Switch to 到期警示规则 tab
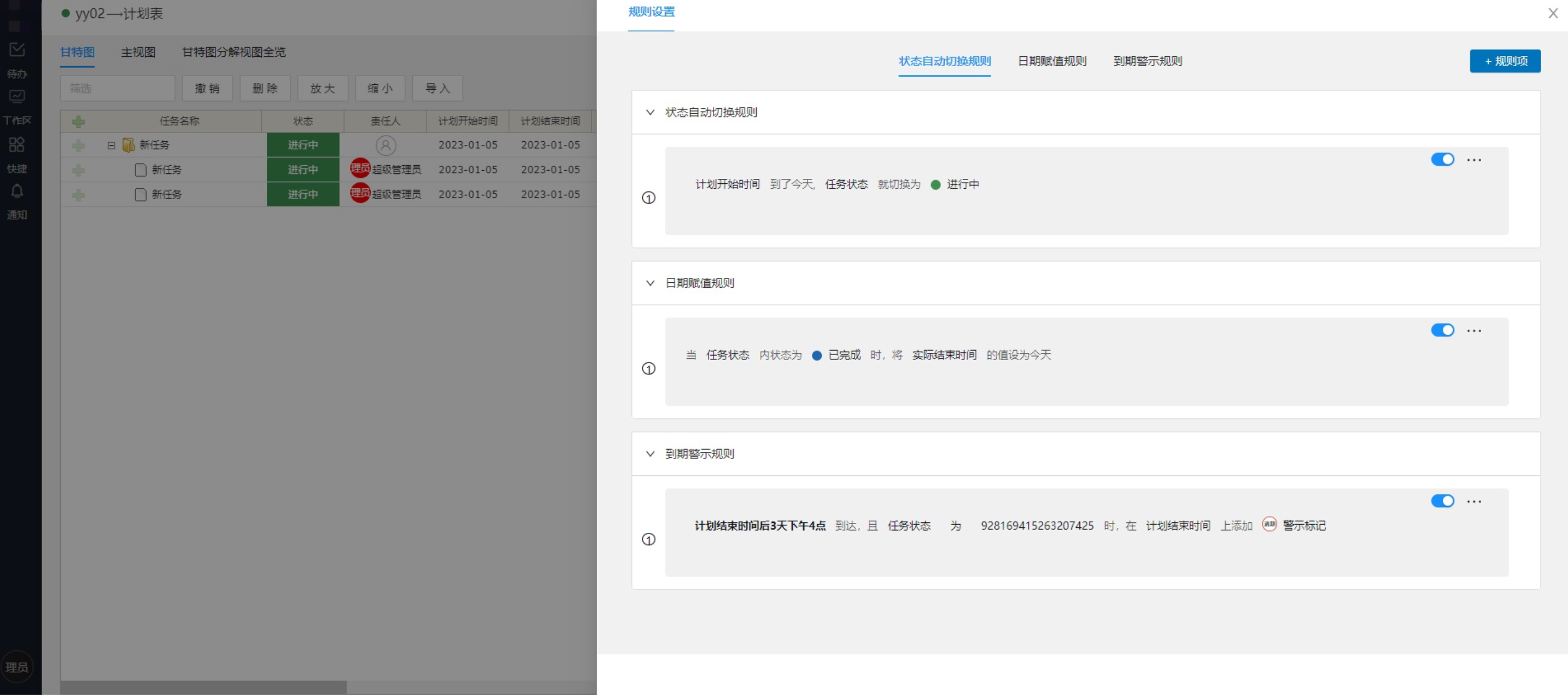 [1148, 61]
